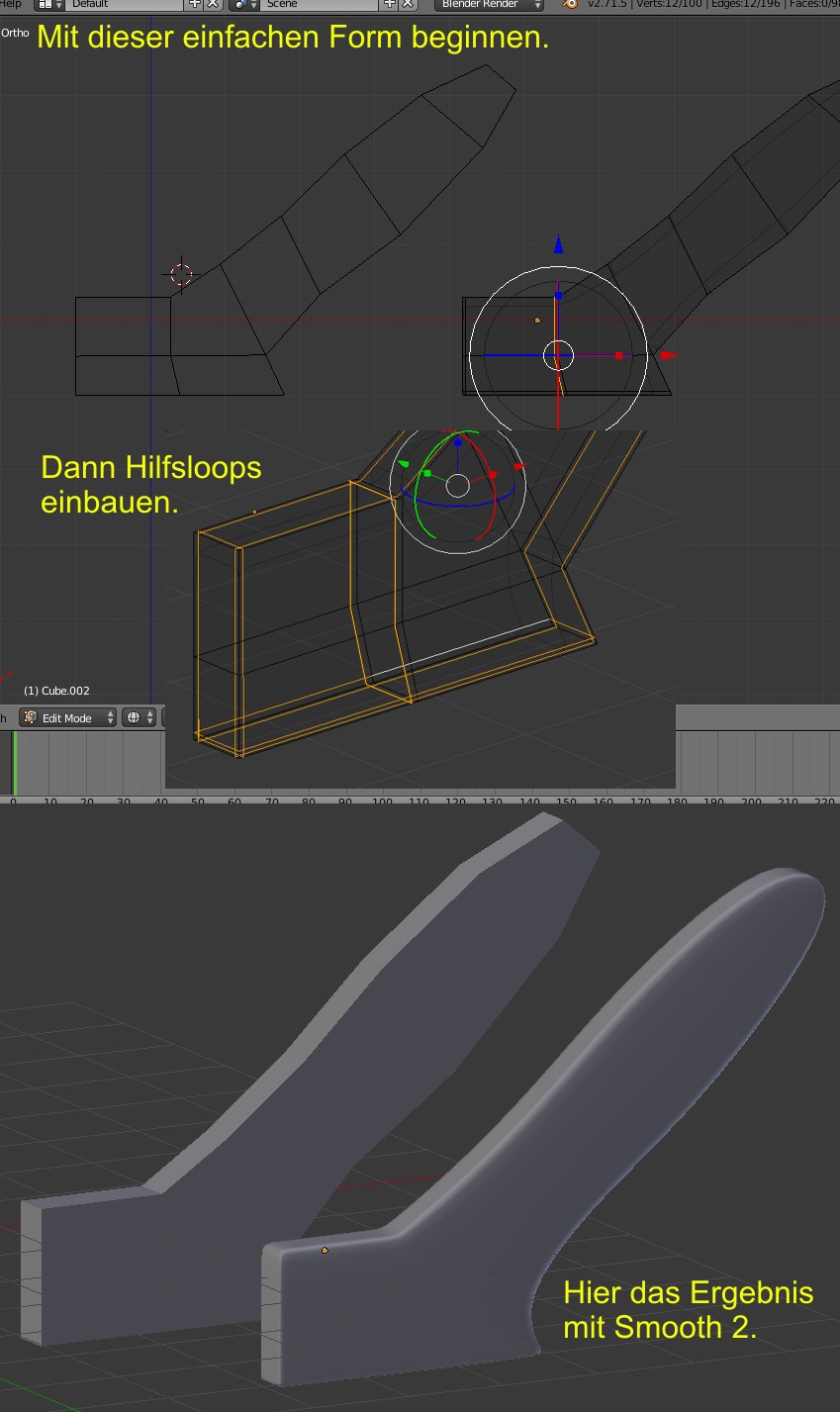
Task: Delete the Default screen layout with X
Action: pos(213,5)
